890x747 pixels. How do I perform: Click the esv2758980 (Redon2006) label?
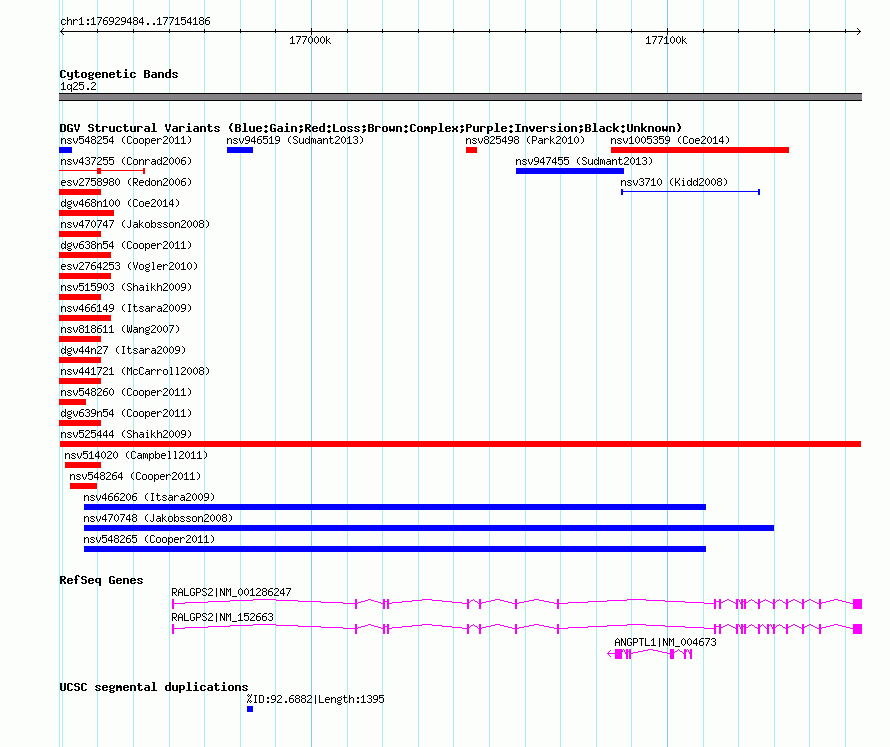point(126,182)
